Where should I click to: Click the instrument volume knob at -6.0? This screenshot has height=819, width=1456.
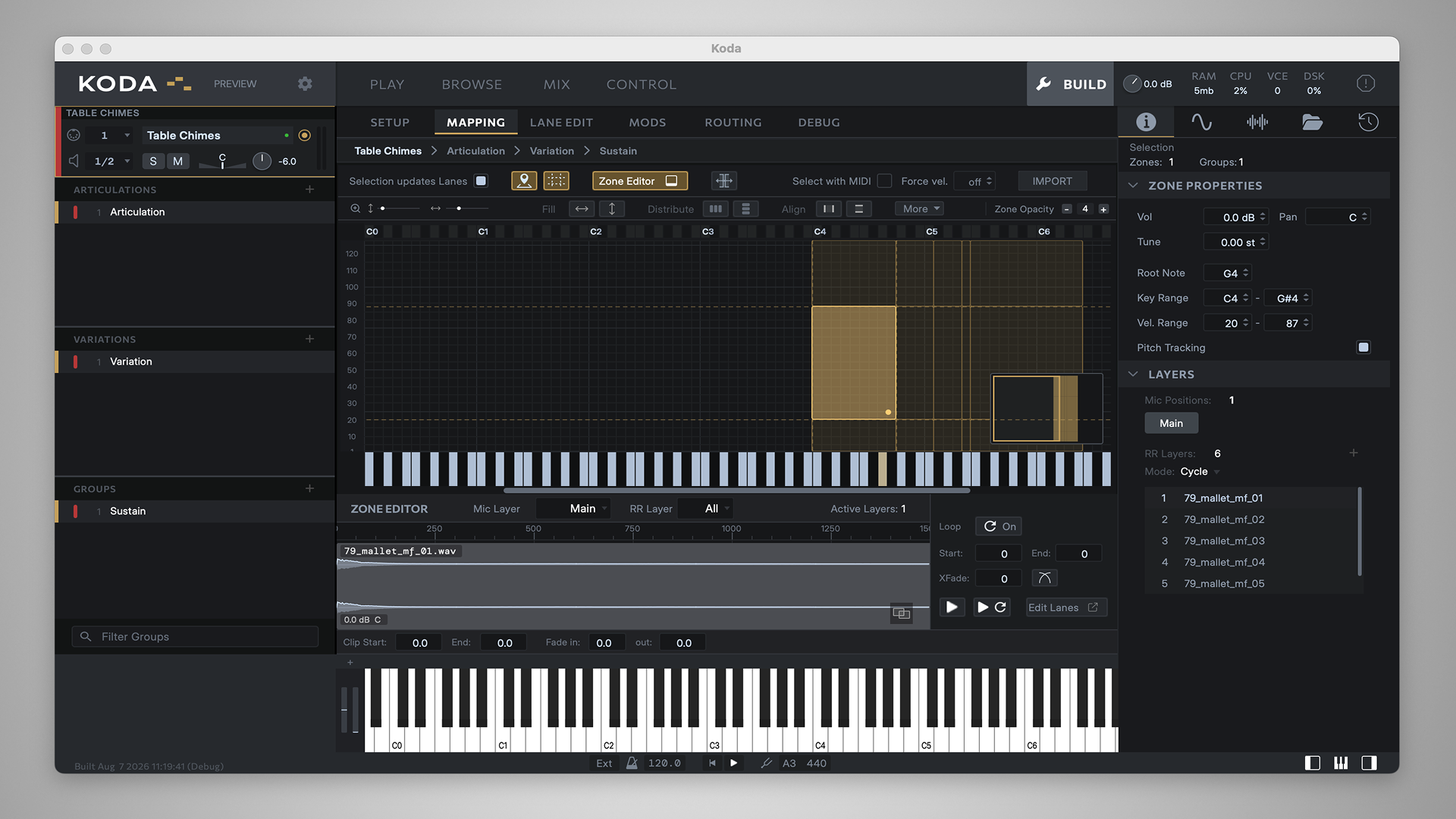(261, 161)
